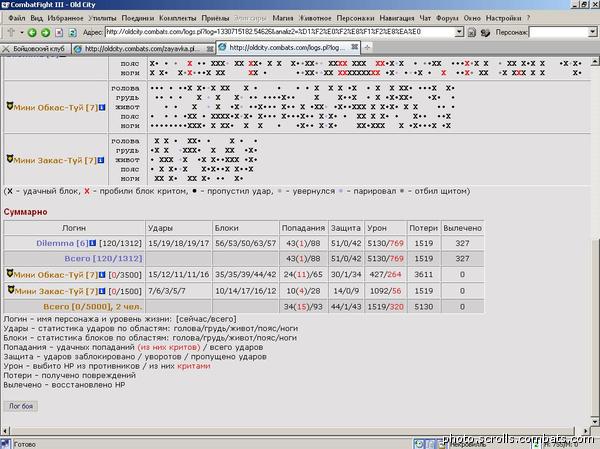Open Мини Обкас-Туй [7] link in block chart
Screen dimensions: 600x449
tap(56, 108)
